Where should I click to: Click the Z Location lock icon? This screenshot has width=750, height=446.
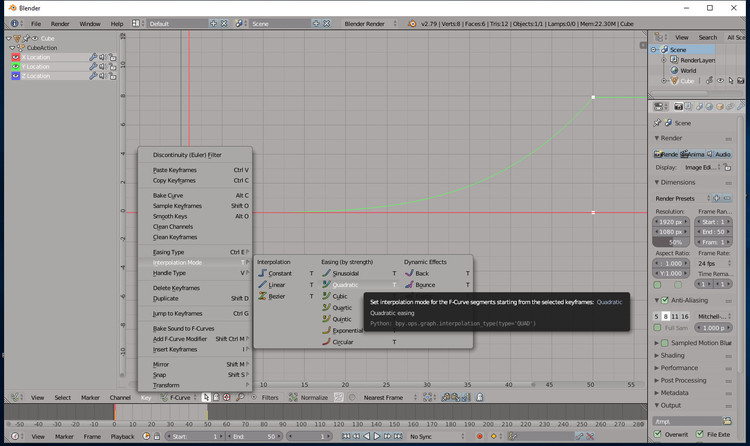112,75
